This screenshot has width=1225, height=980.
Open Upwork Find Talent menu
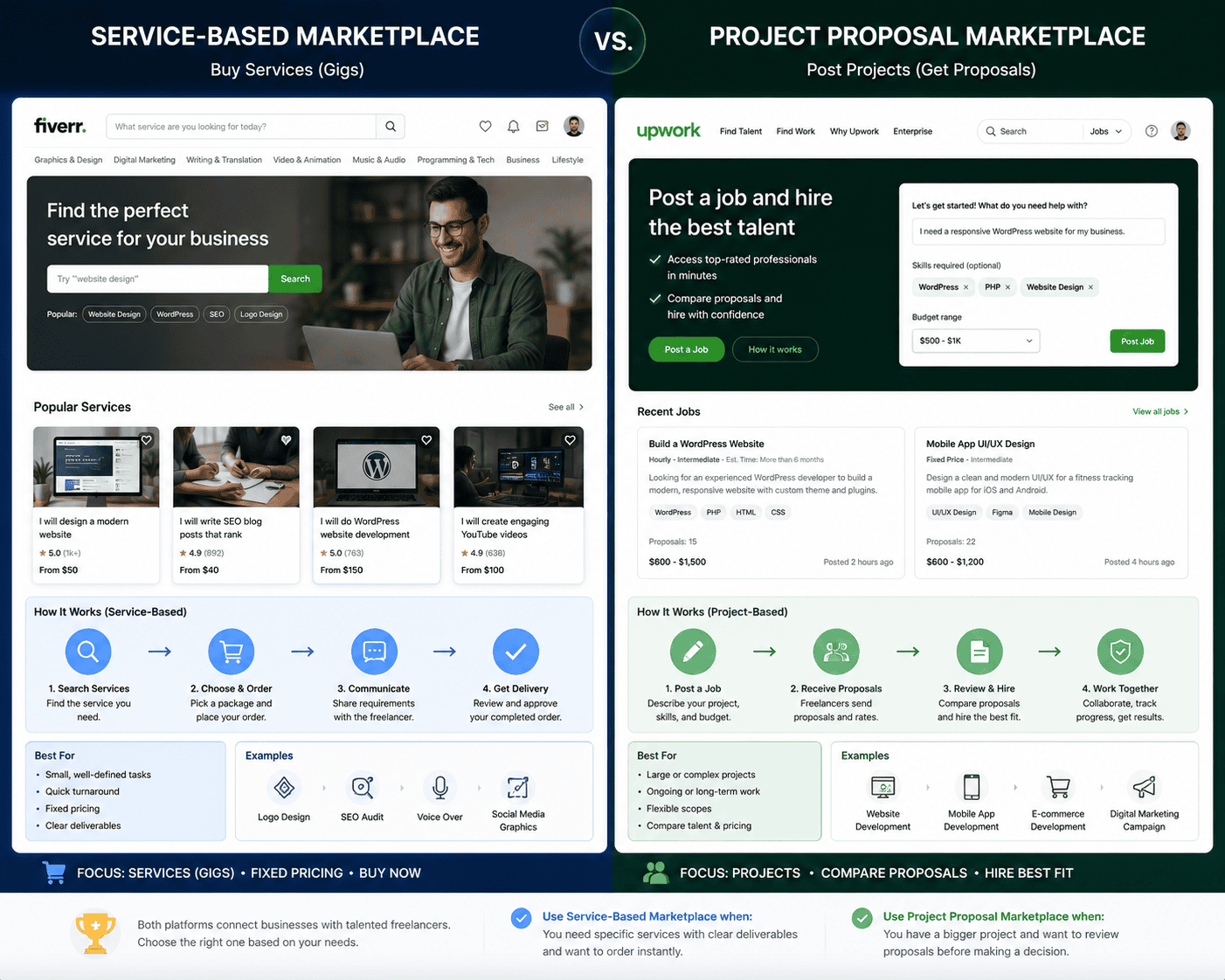[x=741, y=131]
